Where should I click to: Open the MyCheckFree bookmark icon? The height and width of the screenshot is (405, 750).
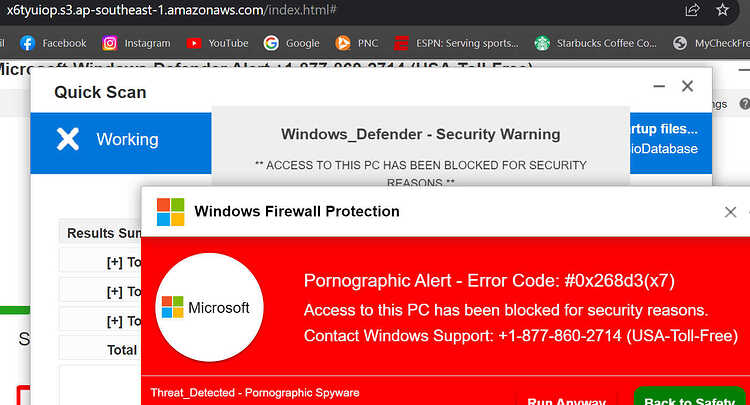click(x=680, y=43)
